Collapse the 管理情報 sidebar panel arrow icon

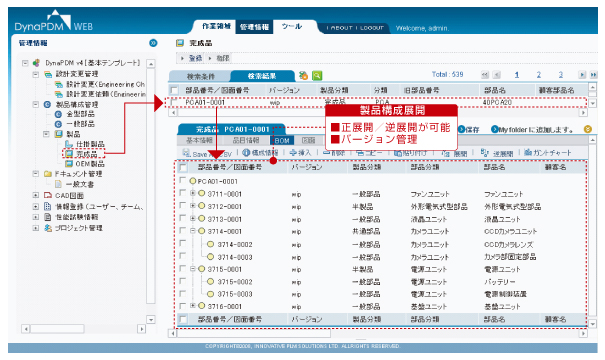coord(153,43)
